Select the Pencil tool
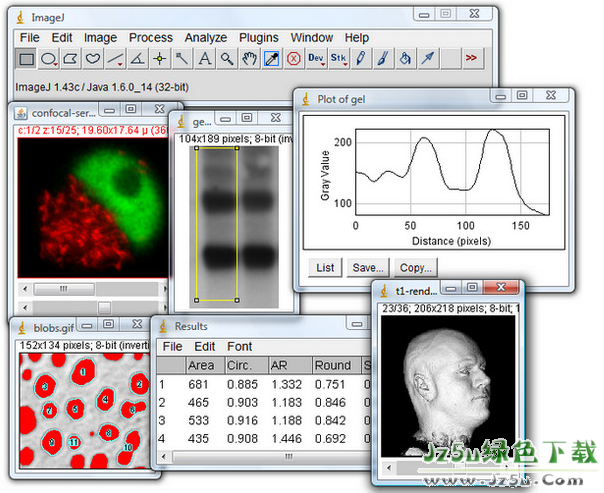This screenshot has height=493, width=604. [x=361, y=59]
